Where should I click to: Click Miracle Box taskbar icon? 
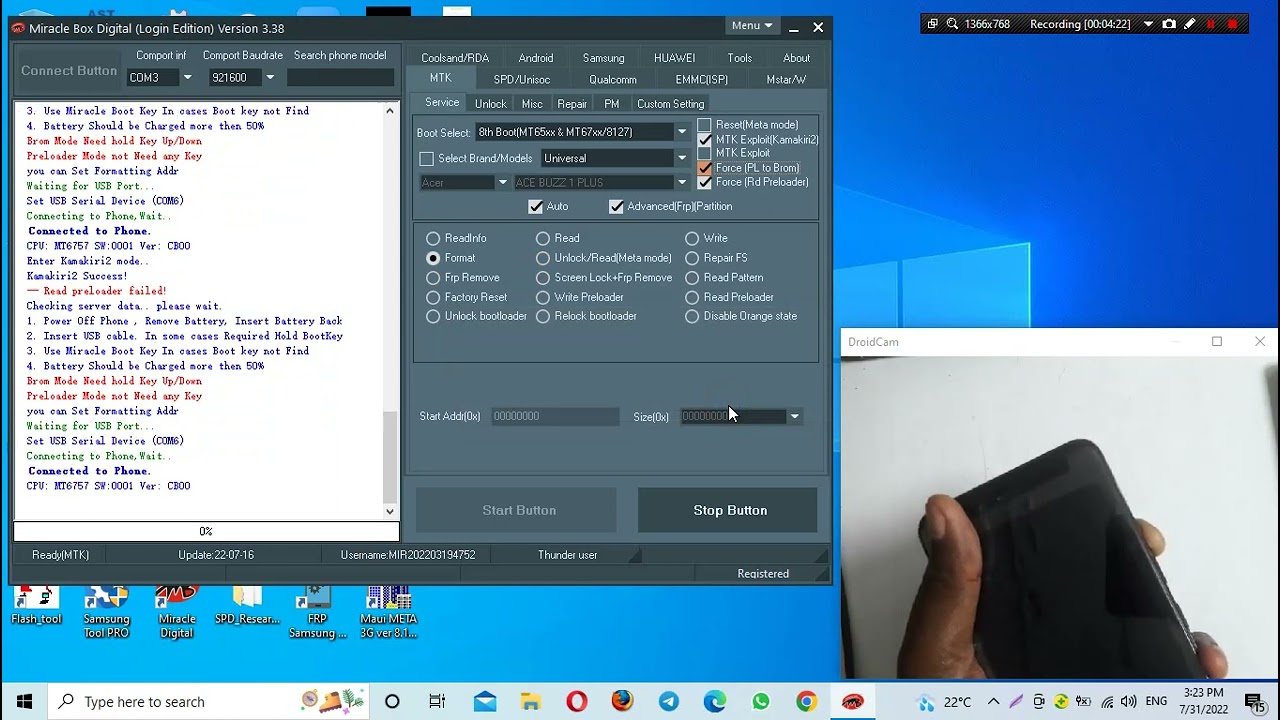[x=852, y=701]
